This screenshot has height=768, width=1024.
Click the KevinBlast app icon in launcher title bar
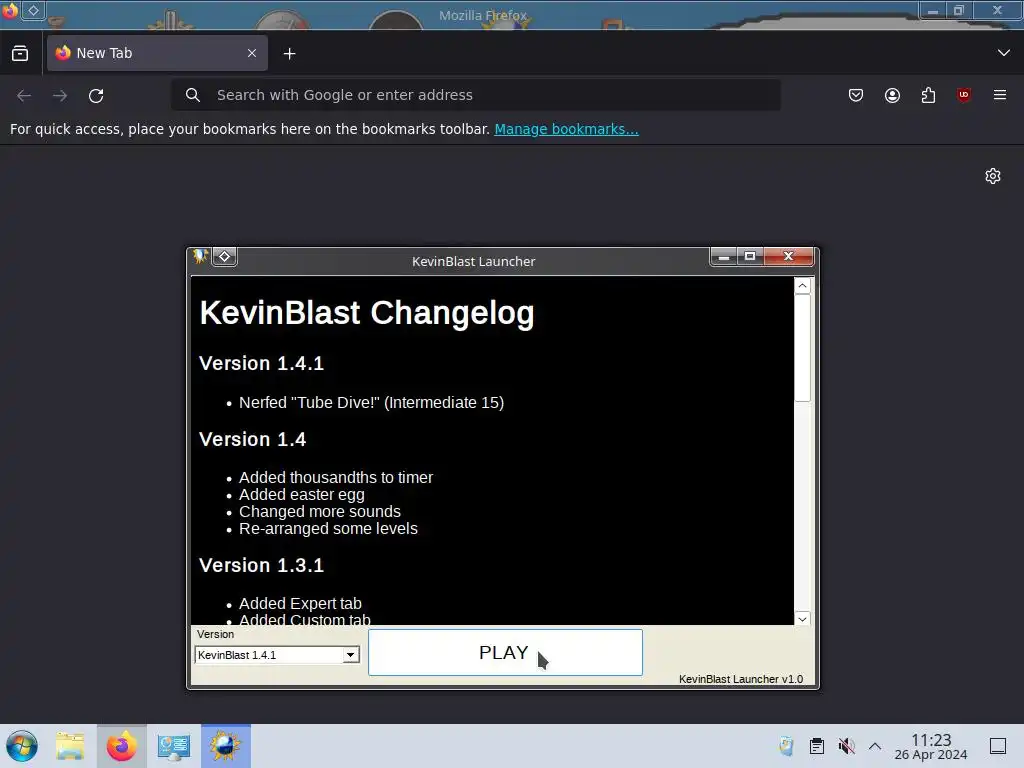(200, 256)
